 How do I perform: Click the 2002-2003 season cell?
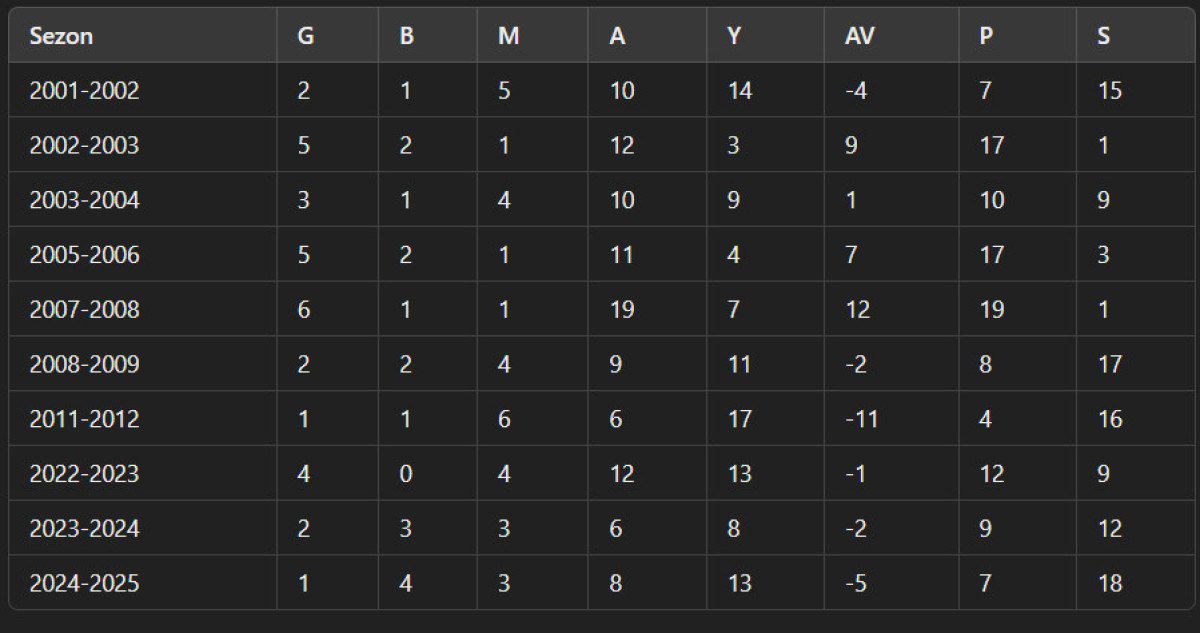point(84,146)
